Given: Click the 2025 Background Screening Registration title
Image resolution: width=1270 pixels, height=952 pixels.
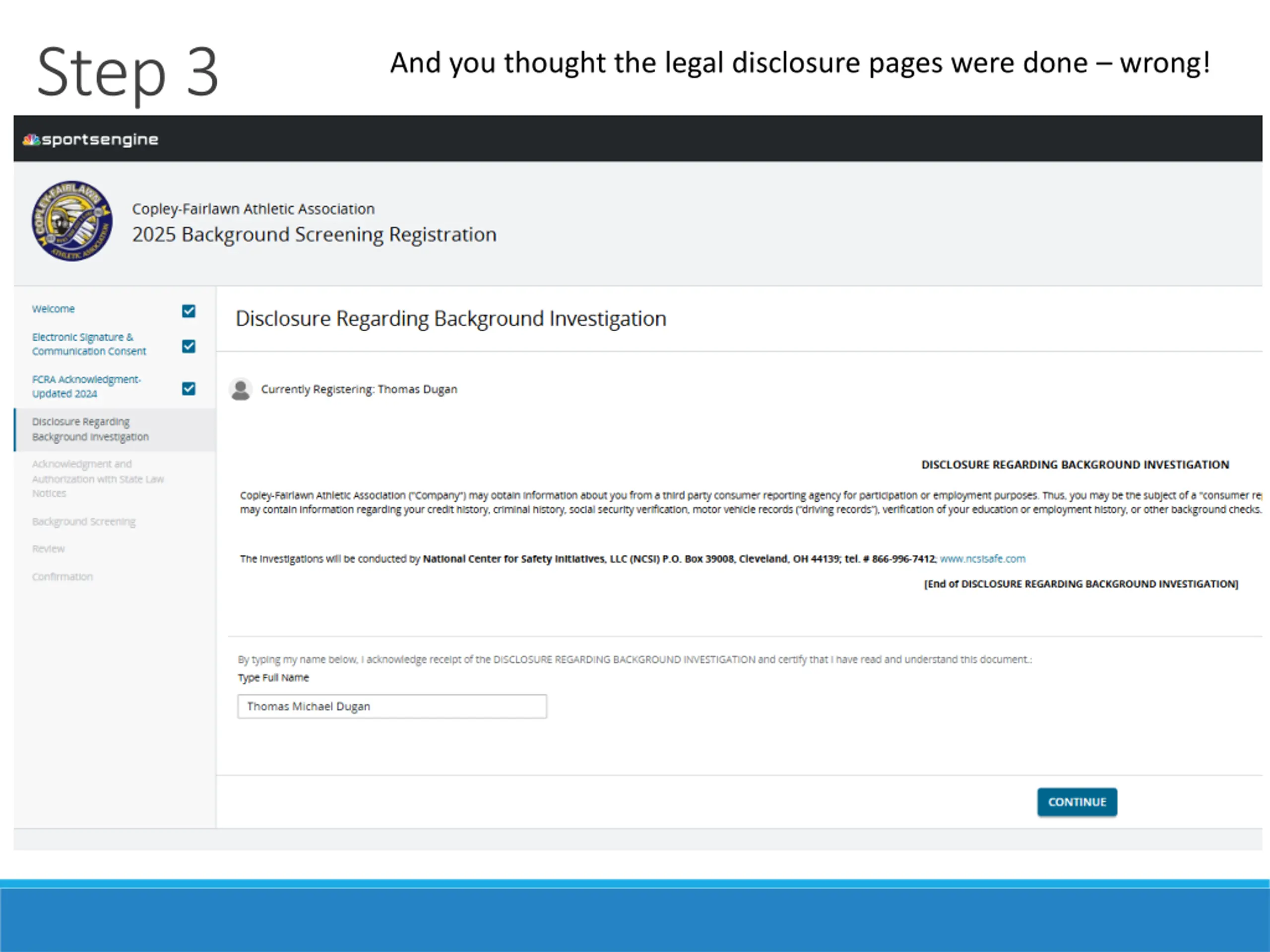Looking at the screenshot, I should [x=314, y=235].
